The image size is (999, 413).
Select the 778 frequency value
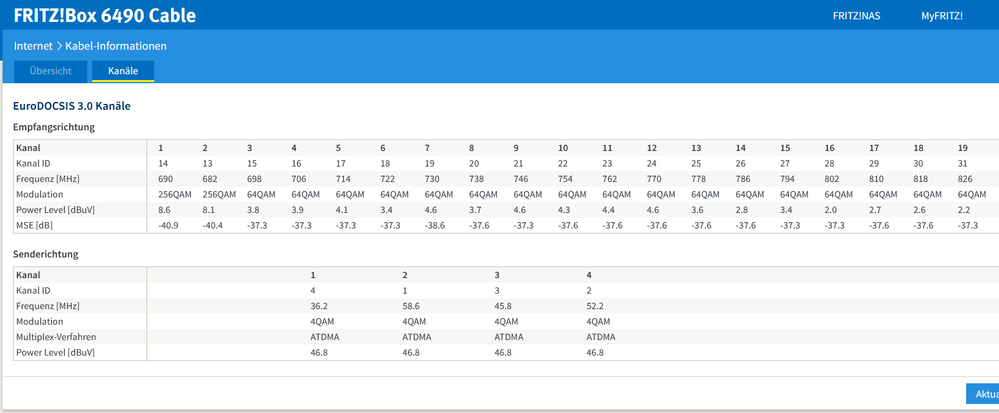click(699, 179)
